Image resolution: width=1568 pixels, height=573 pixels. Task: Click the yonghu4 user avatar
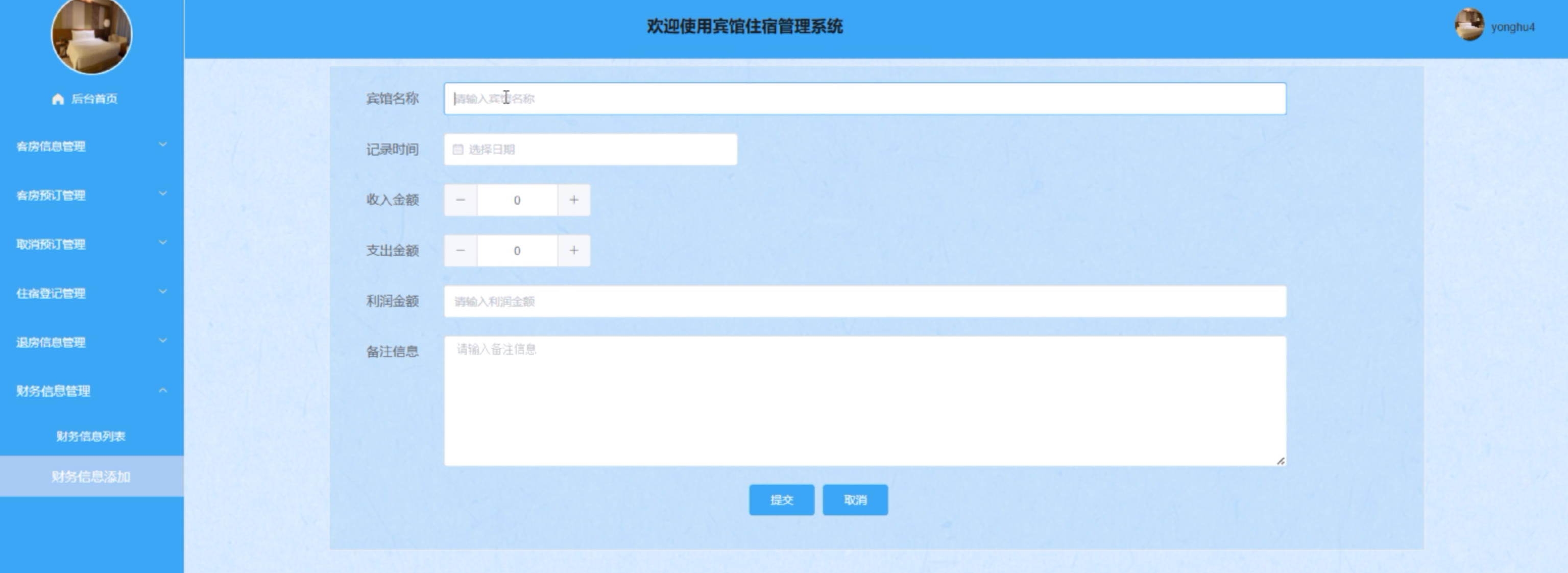tap(1469, 26)
